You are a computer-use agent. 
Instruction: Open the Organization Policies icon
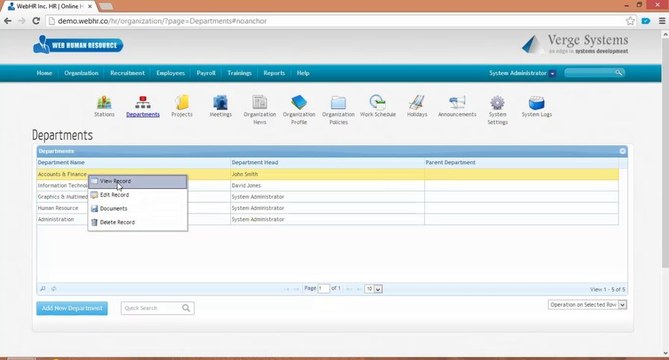pyautogui.click(x=338, y=103)
